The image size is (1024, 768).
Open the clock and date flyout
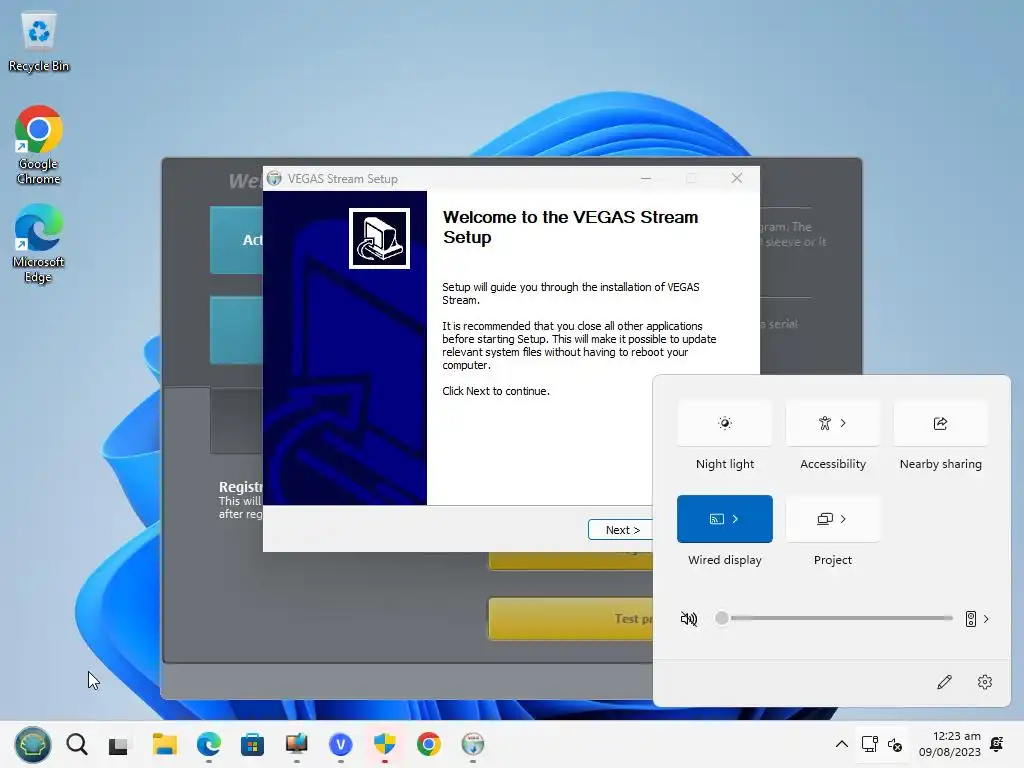coord(950,744)
